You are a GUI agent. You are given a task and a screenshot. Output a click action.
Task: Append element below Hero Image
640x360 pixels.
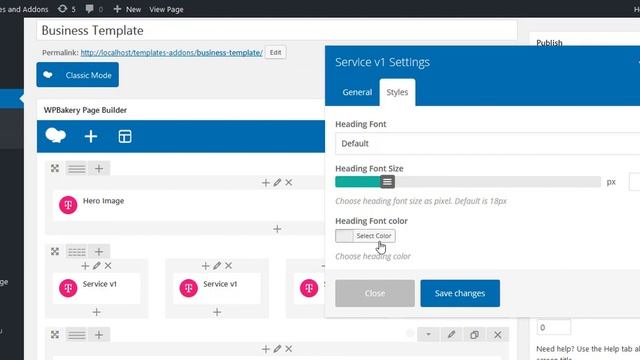pos(277,229)
